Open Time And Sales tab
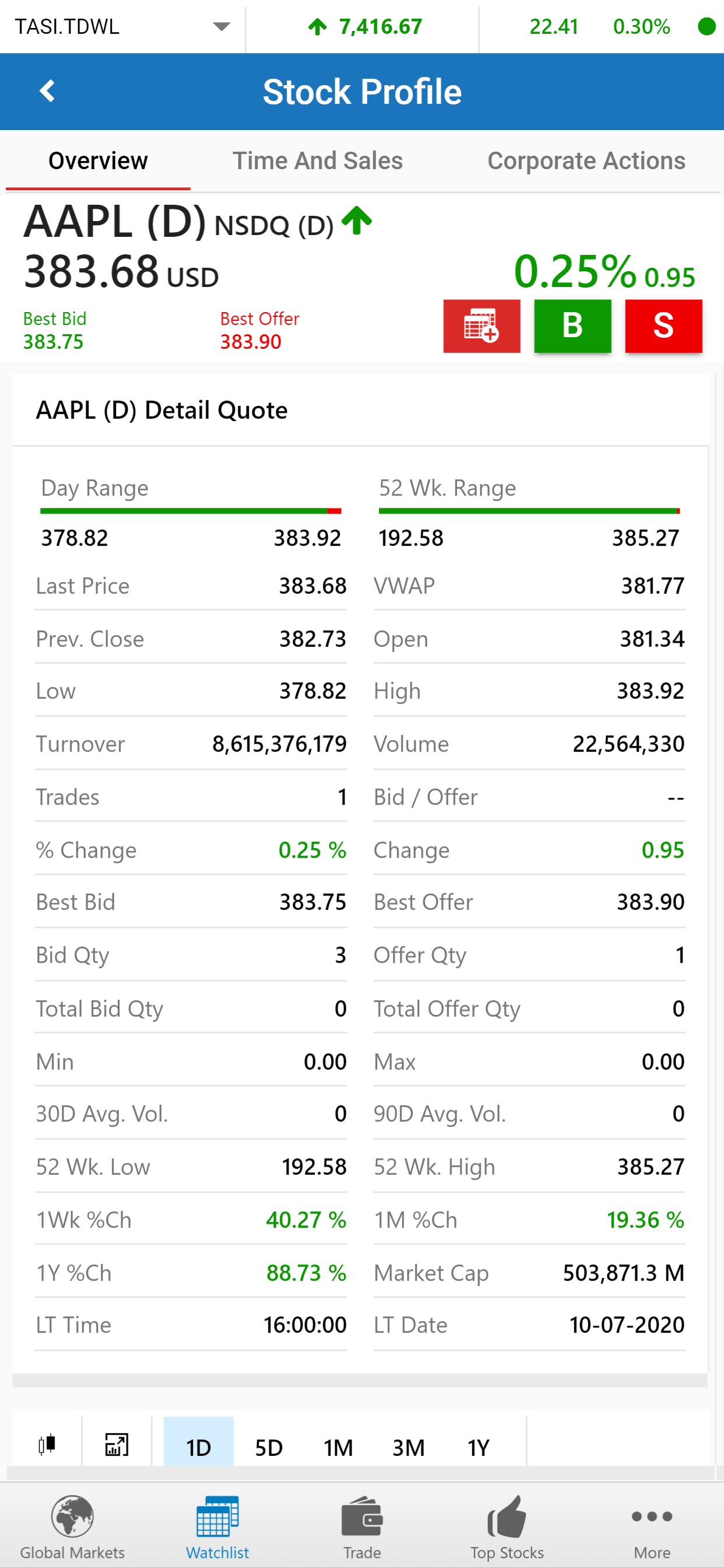 (318, 160)
